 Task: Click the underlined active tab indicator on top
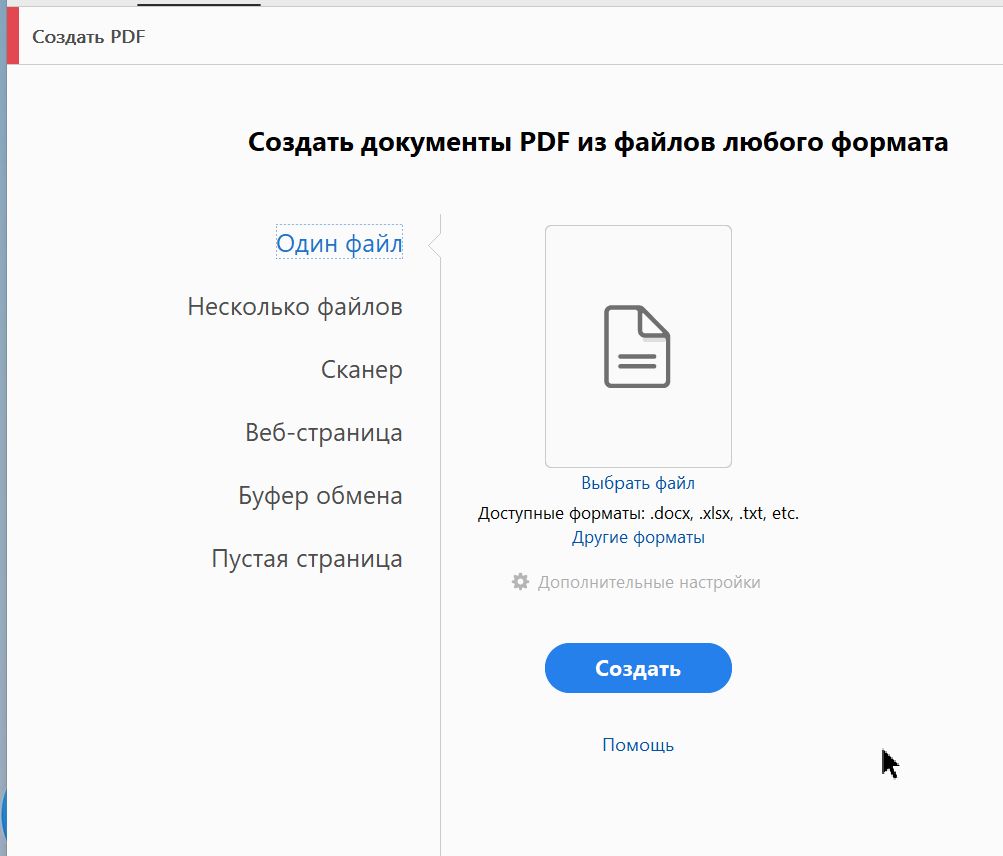198,4
